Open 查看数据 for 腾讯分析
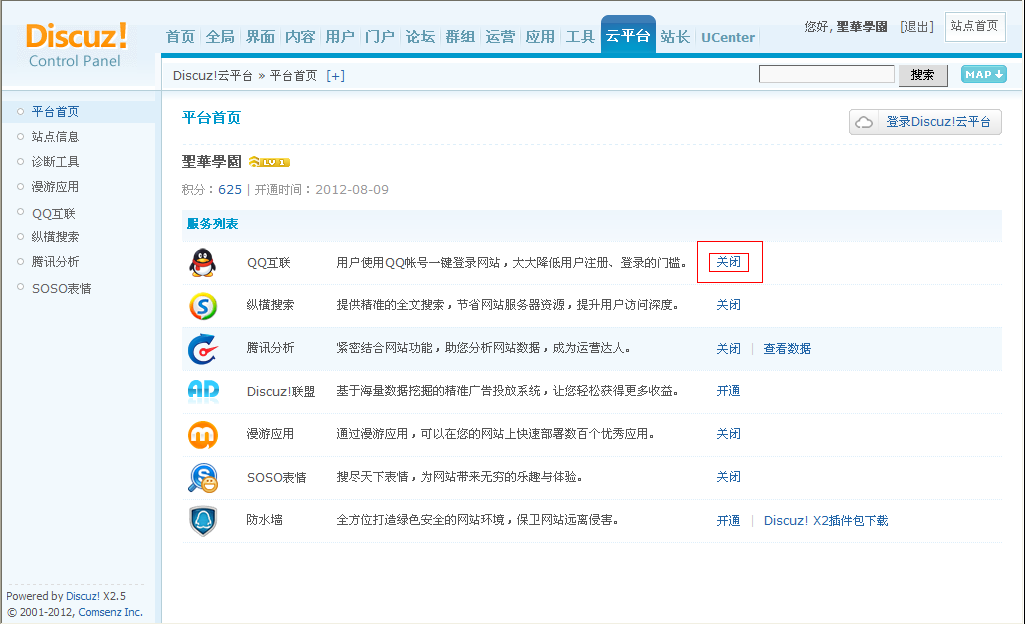The width and height of the screenshot is (1025, 624). tap(786, 348)
